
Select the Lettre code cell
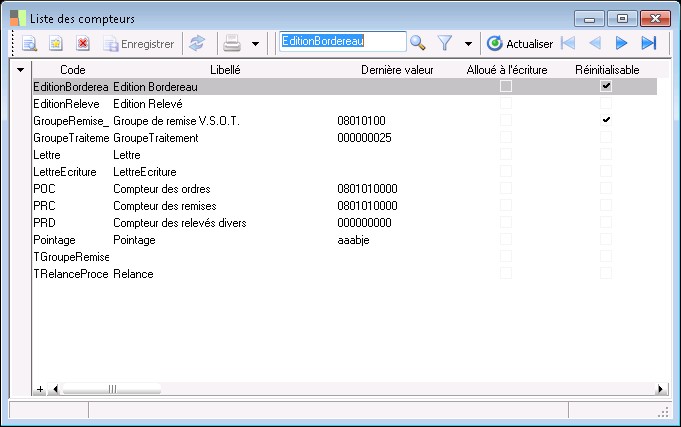click(47, 155)
